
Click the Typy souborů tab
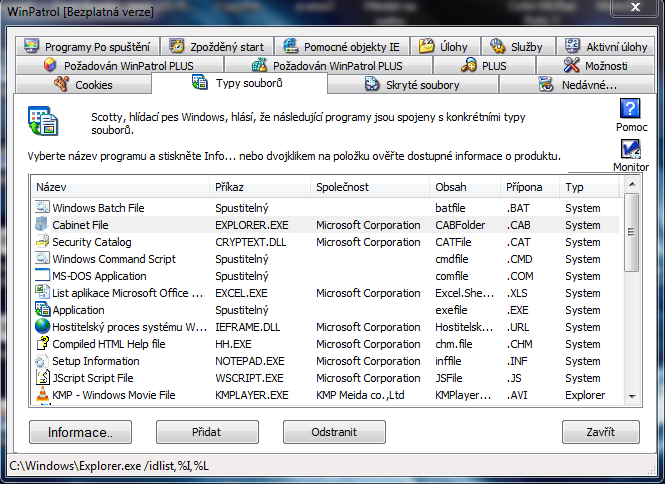tap(239, 83)
